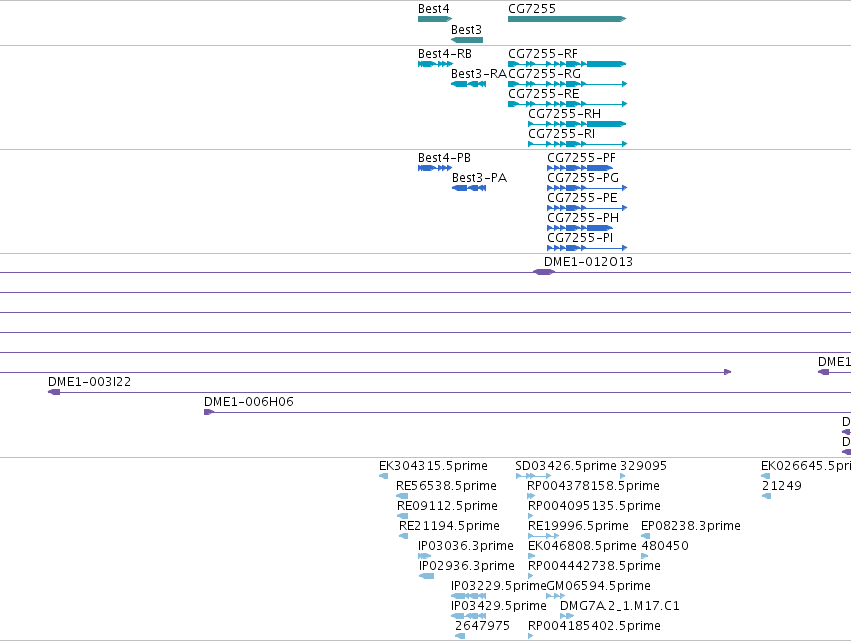Open the Best3-RA transcript feature
Image resolution: width=851 pixels, height=641 pixels.
click(x=468, y=84)
